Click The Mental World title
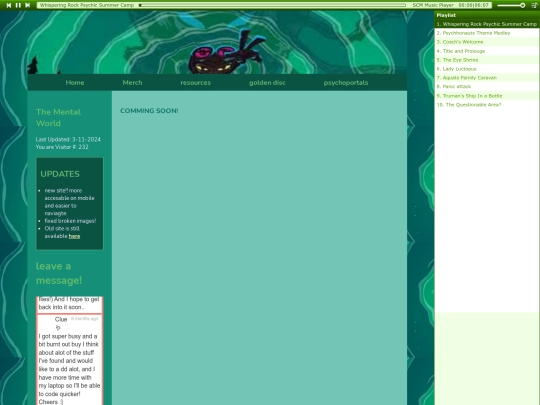 [58, 117]
